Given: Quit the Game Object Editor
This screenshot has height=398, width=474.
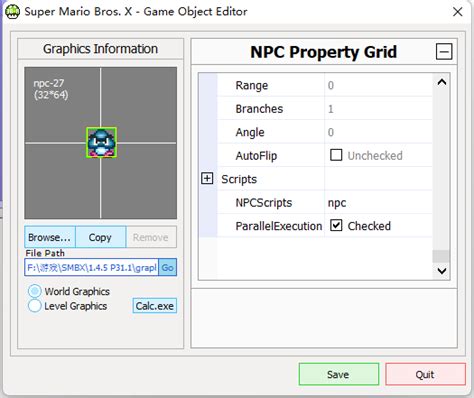Looking at the screenshot, I should point(425,374).
